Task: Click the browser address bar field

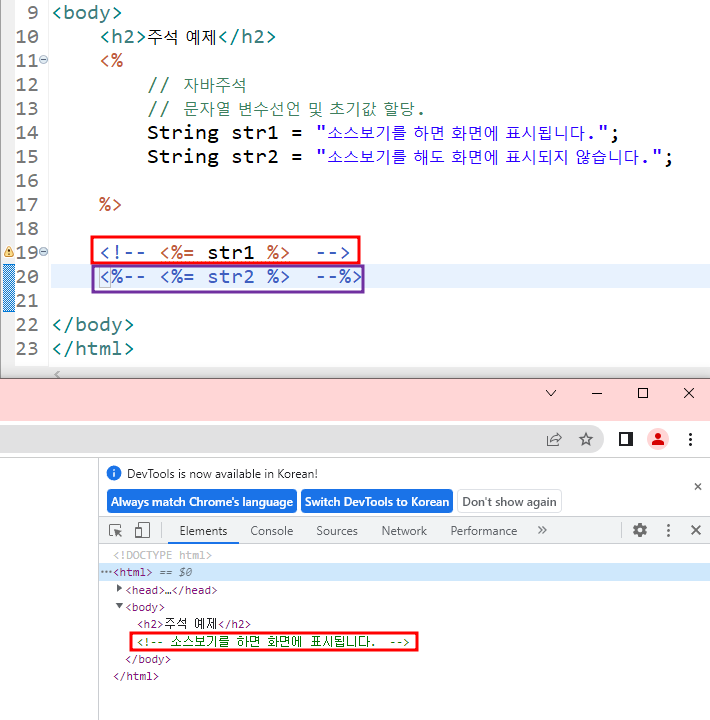Action: 301,439
